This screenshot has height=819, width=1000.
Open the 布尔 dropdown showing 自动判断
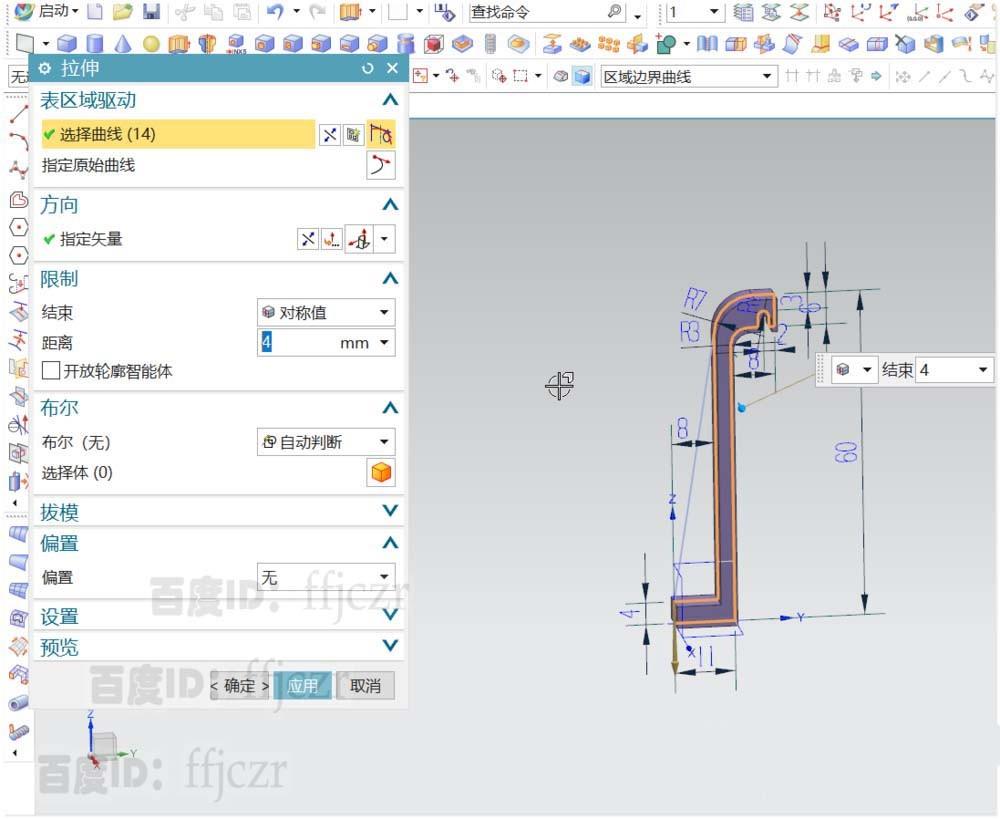(325, 441)
